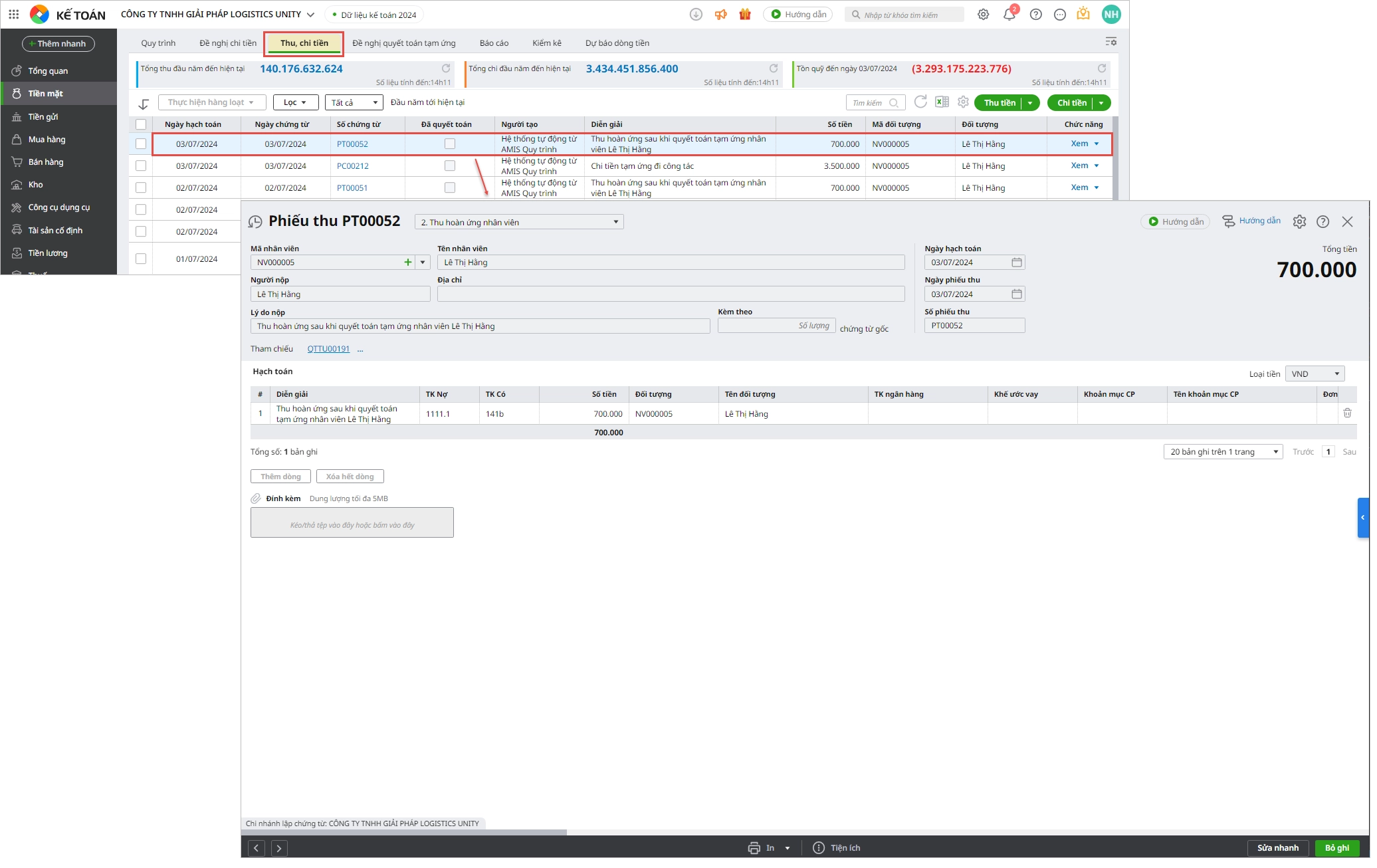Select row checkbox dated 01/07/2024
1377x868 pixels.
tap(141, 259)
